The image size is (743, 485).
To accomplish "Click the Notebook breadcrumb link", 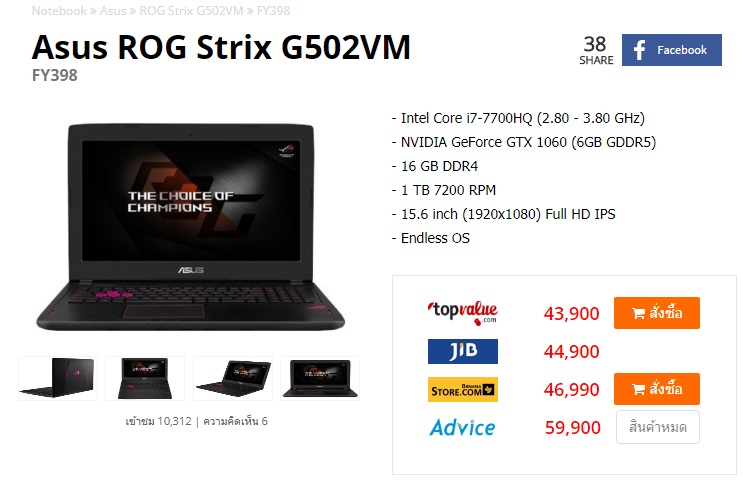I will [59, 10].
